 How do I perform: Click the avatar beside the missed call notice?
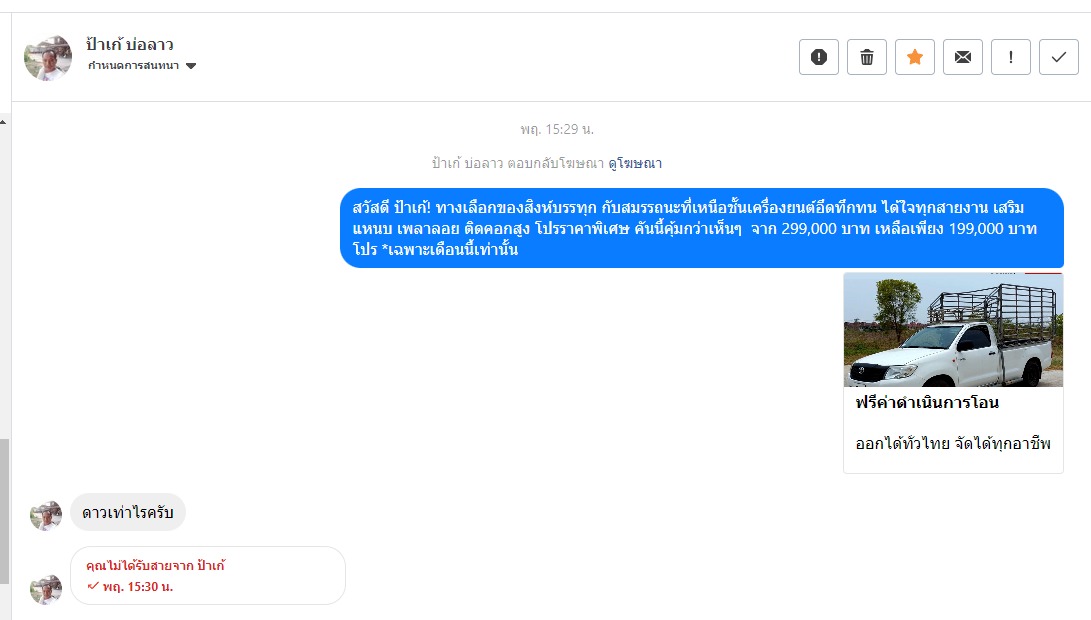46,589
